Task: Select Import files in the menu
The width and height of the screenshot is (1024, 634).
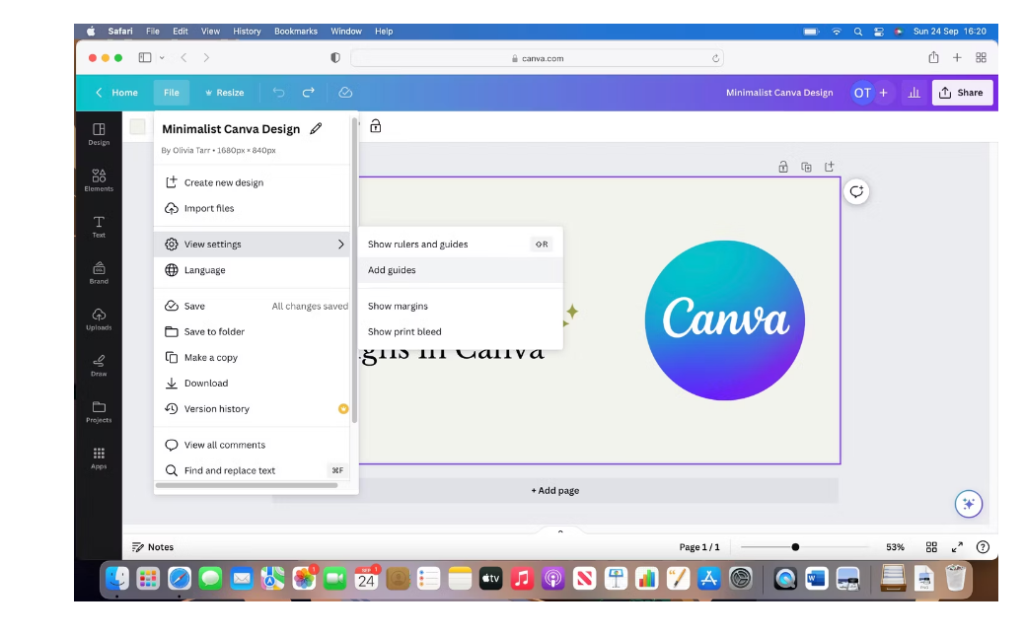Action: [x=252, y=208]
